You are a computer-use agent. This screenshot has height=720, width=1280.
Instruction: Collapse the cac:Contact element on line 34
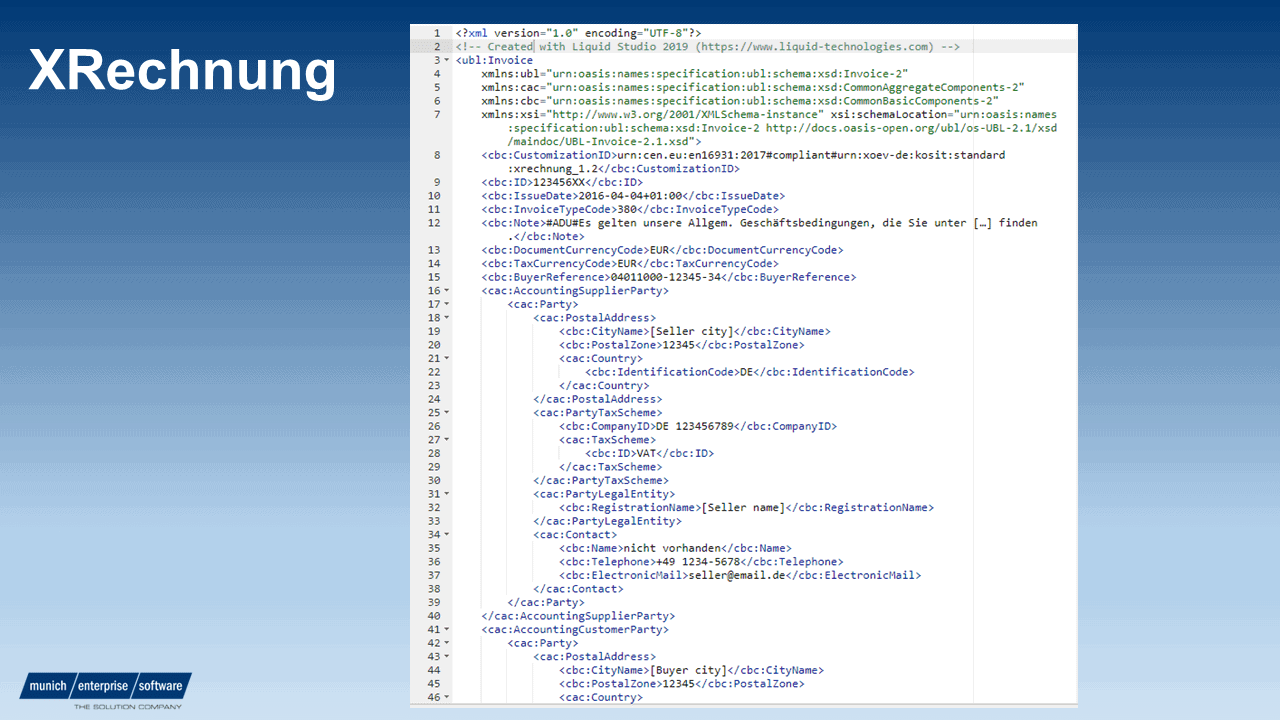(x=446, y=535)
